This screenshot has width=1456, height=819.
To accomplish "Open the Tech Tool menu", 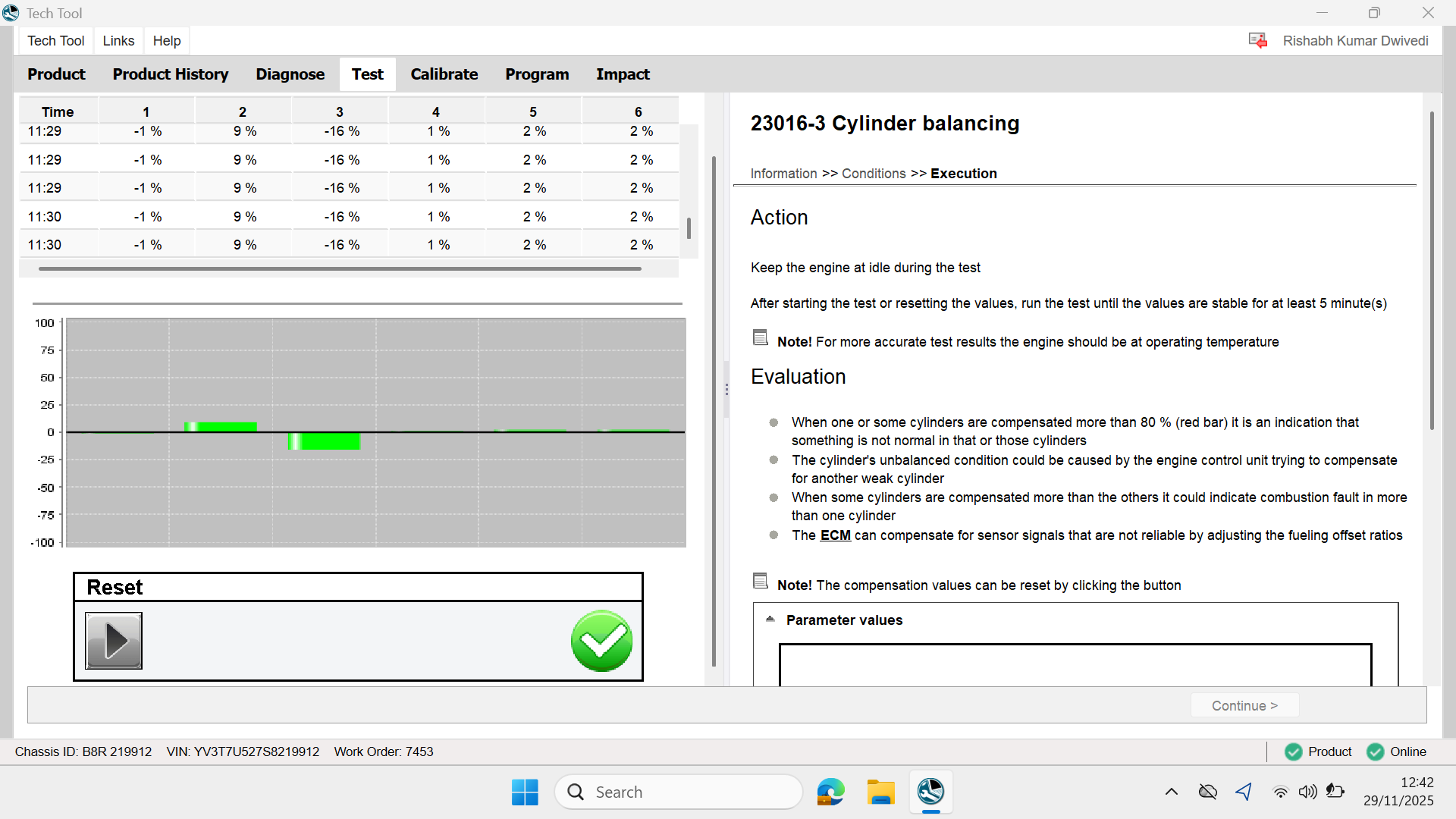I will tap(56, 41).
